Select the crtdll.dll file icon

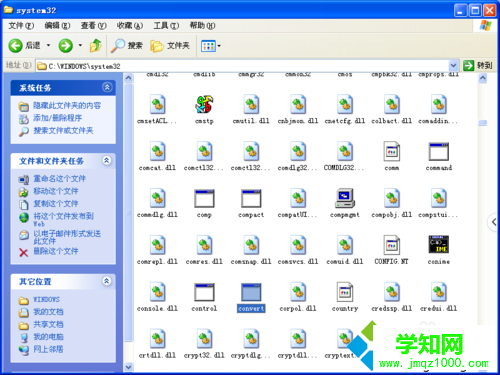point(158,339)
